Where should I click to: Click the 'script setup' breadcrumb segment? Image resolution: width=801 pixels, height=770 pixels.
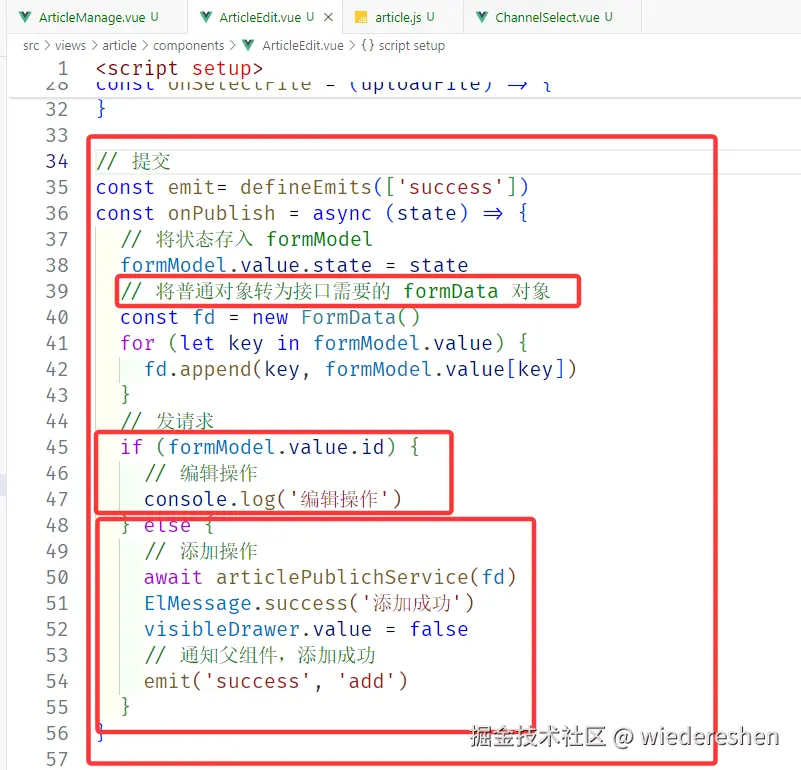pyautogui.click(x=412, y=45)
